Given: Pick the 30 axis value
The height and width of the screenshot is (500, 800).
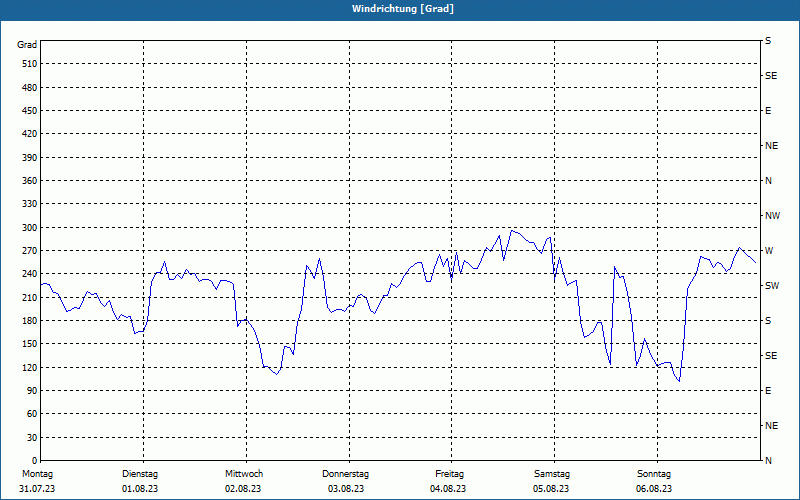Looking at the screenshot, I should point(32,437).
